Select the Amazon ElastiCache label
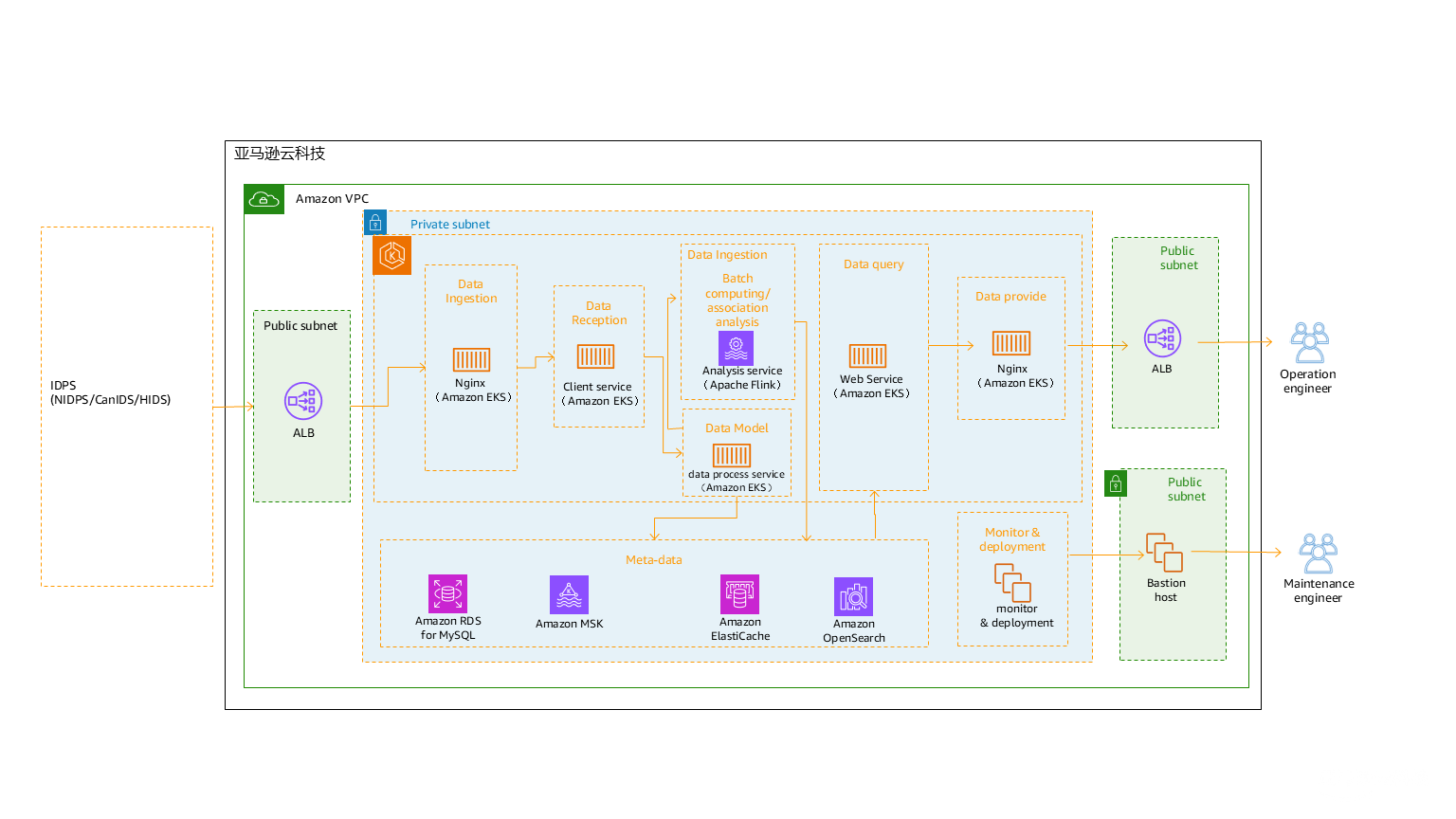Viewport: 1456px width, 819px height. tap(740, 628)
